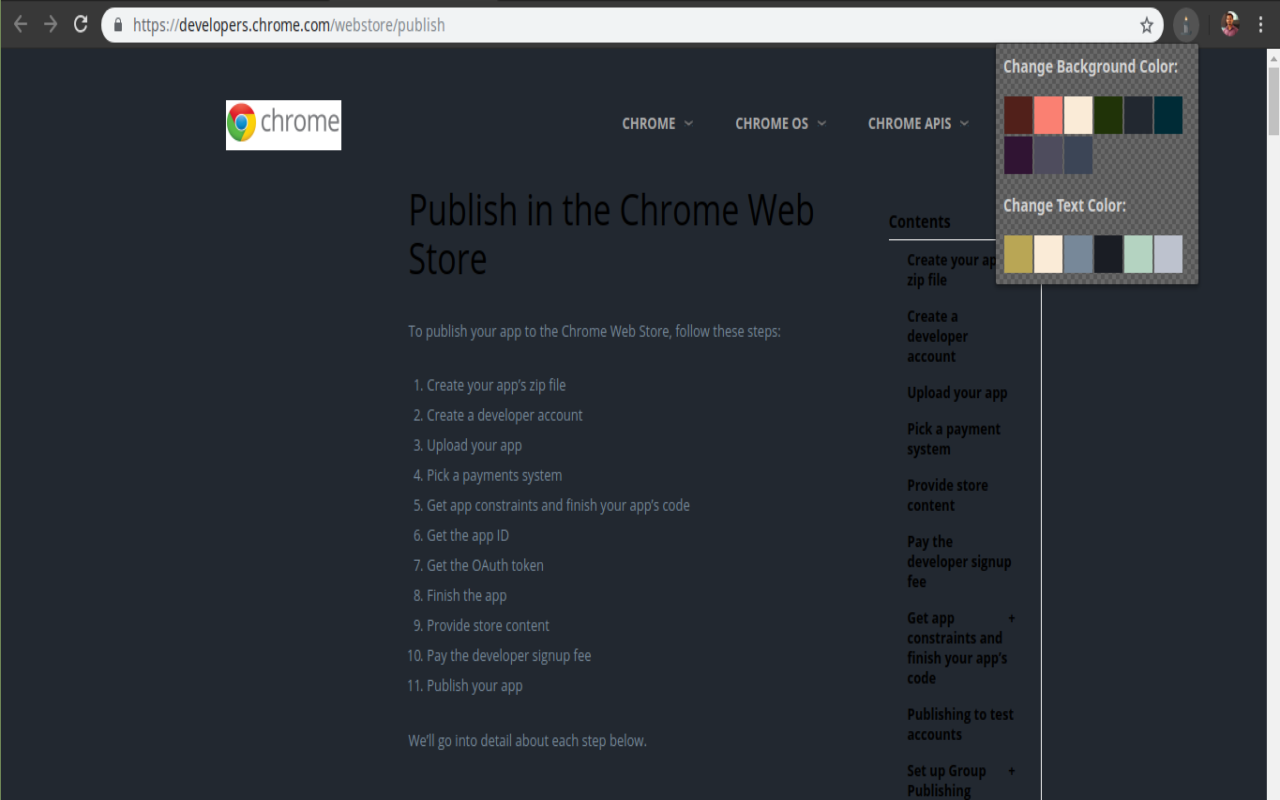Jump to Pay the developer signup fee in Contents

pos(959,561)
